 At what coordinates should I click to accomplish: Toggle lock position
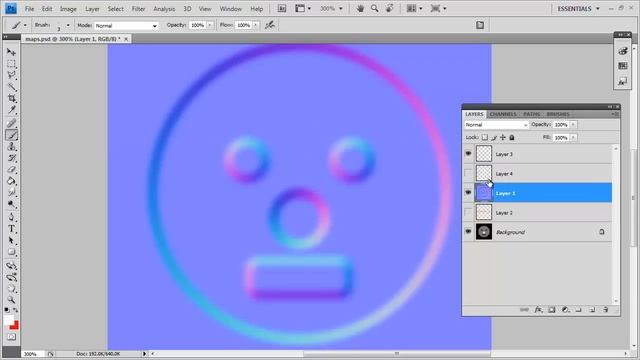(503, 138)
